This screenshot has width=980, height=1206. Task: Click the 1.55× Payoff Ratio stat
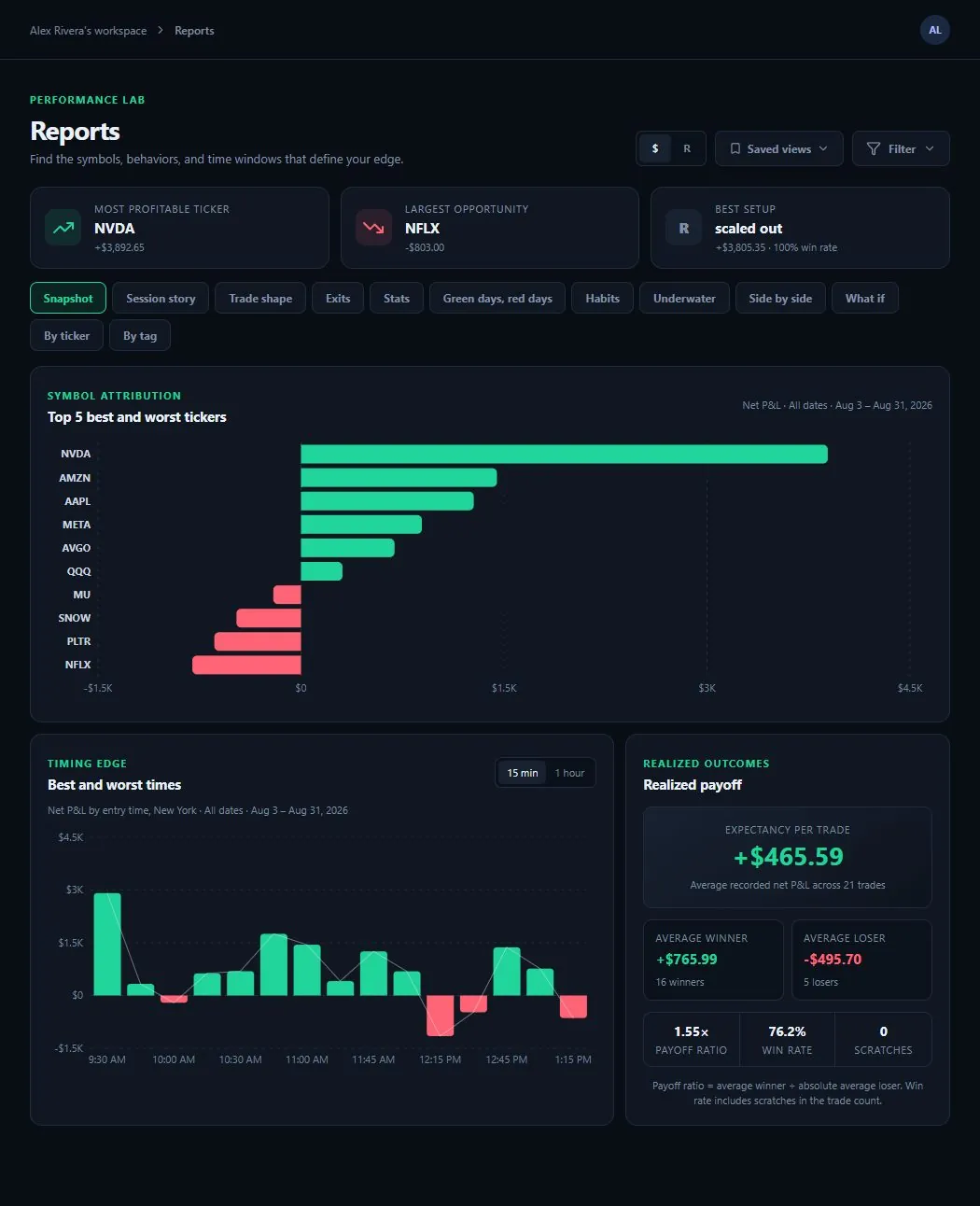pos(692,1040)
